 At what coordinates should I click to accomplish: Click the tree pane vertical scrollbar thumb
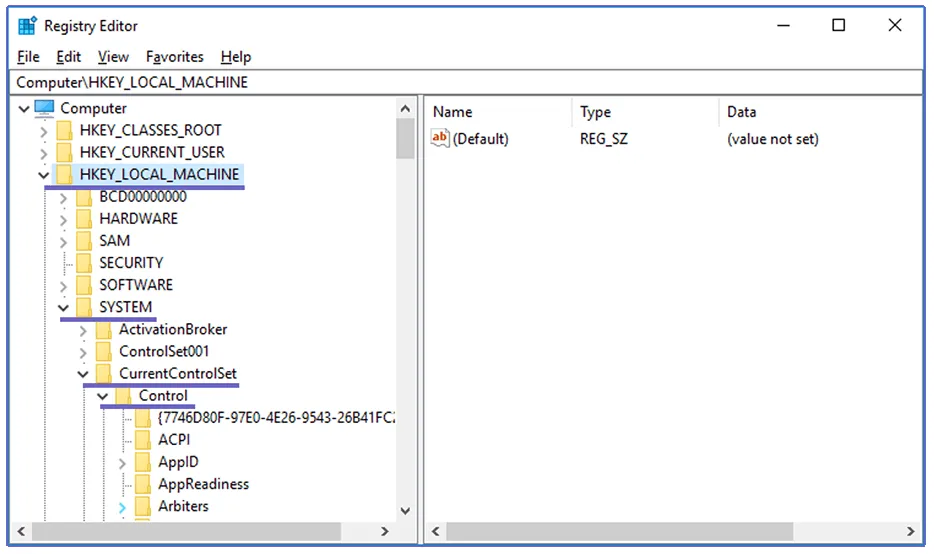click(405, 138)
